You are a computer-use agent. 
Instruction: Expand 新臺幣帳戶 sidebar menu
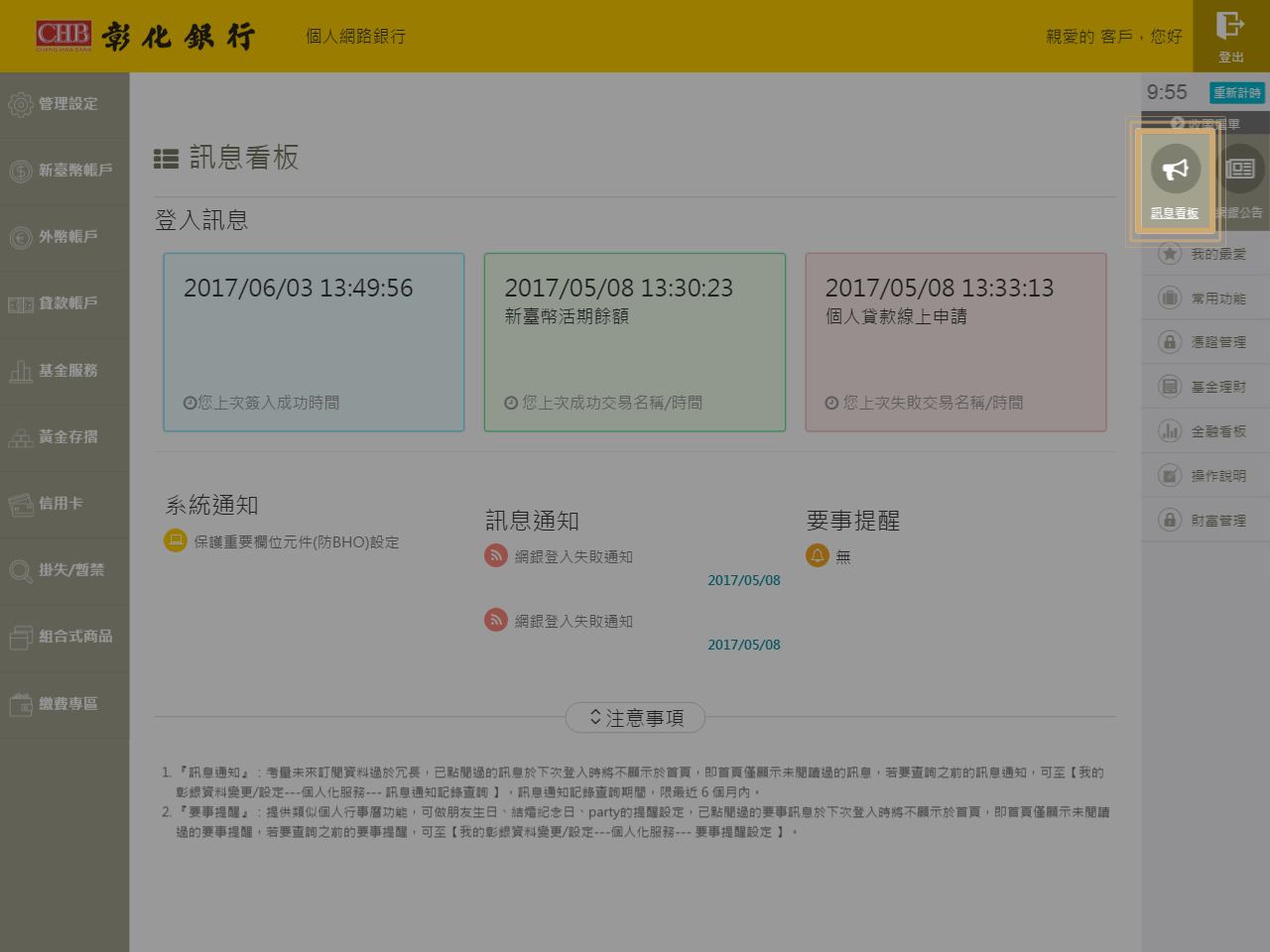pos(64,171)
